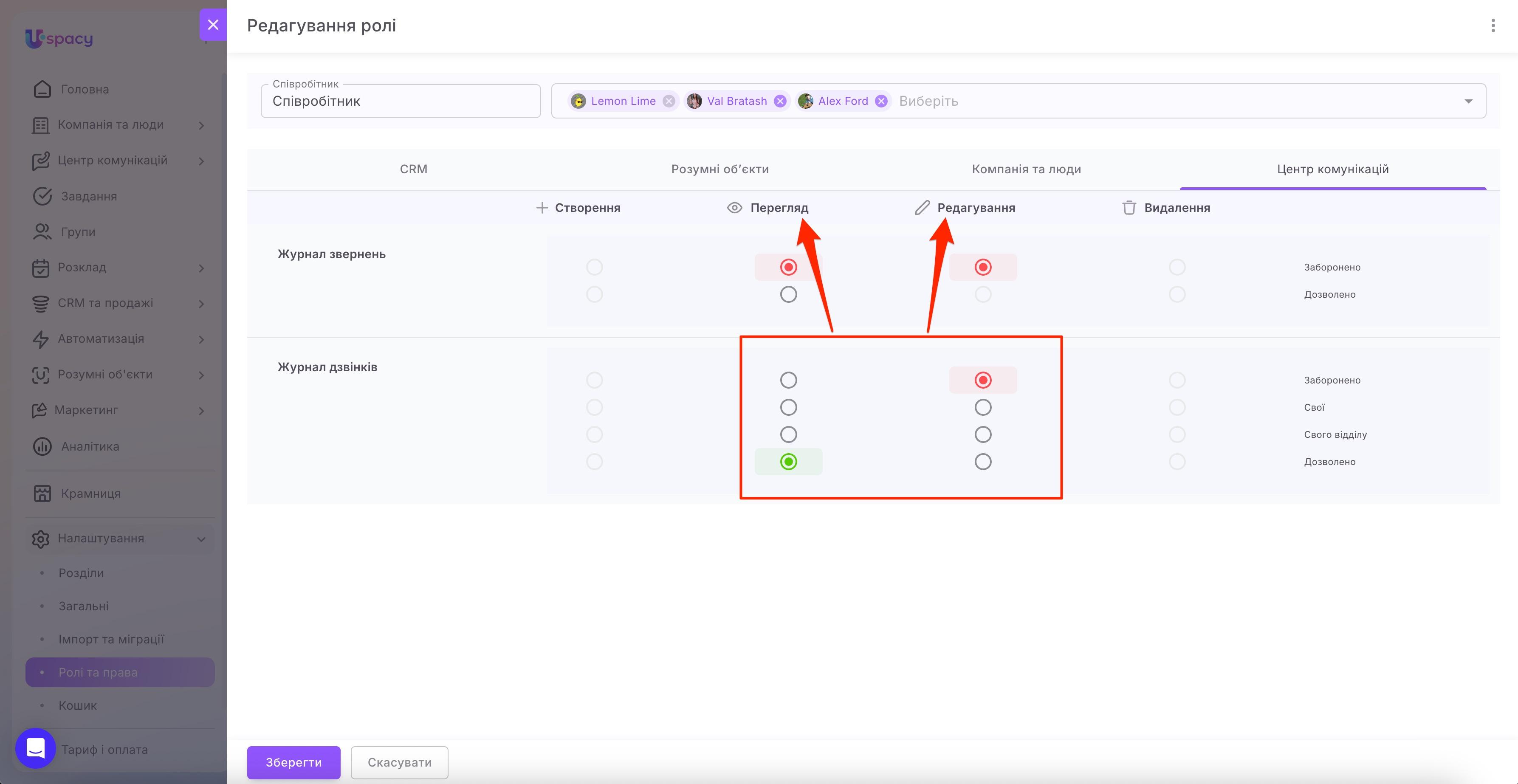Screen dimensions: 1518x784
Task: Click the Розклад calendar icon
Action: [40, 268]
